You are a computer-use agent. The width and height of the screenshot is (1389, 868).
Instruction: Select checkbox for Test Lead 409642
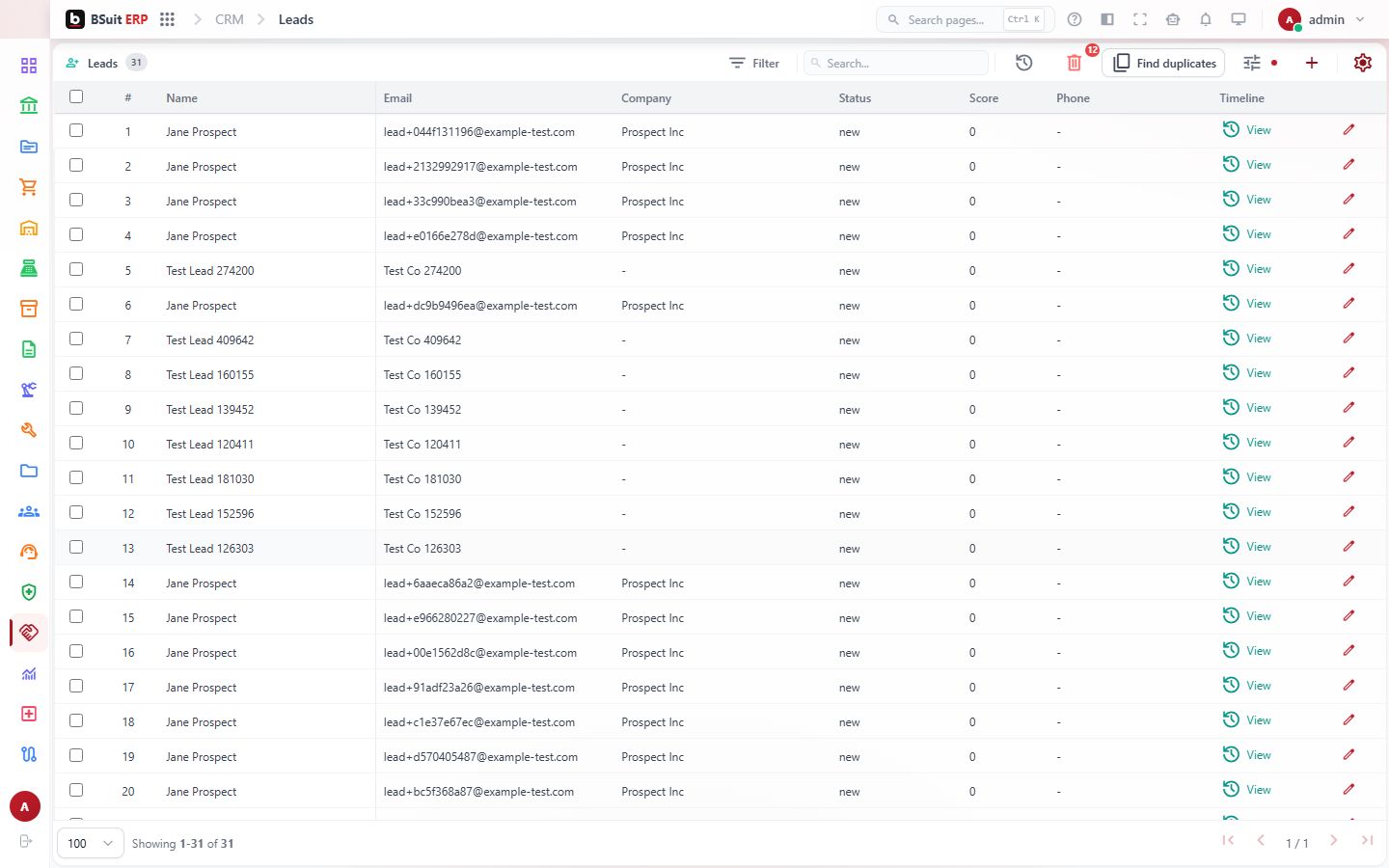76,339
